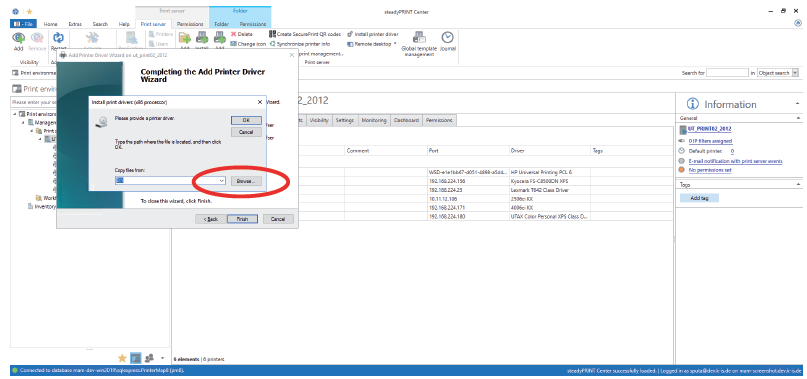Collapse the Print environment tree root
The image size is (807, 379).
(x=14, y=114)
